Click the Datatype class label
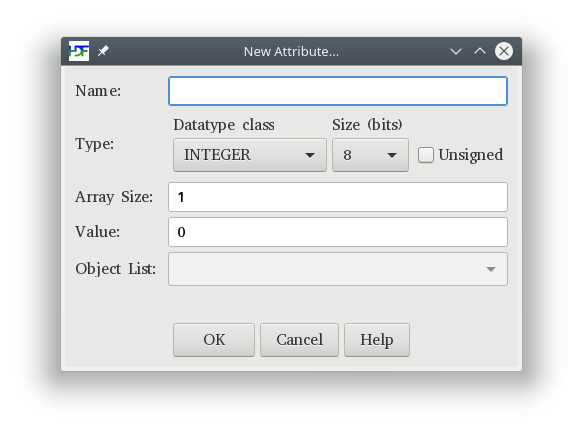Screen dimensions: 583x432 224,125
